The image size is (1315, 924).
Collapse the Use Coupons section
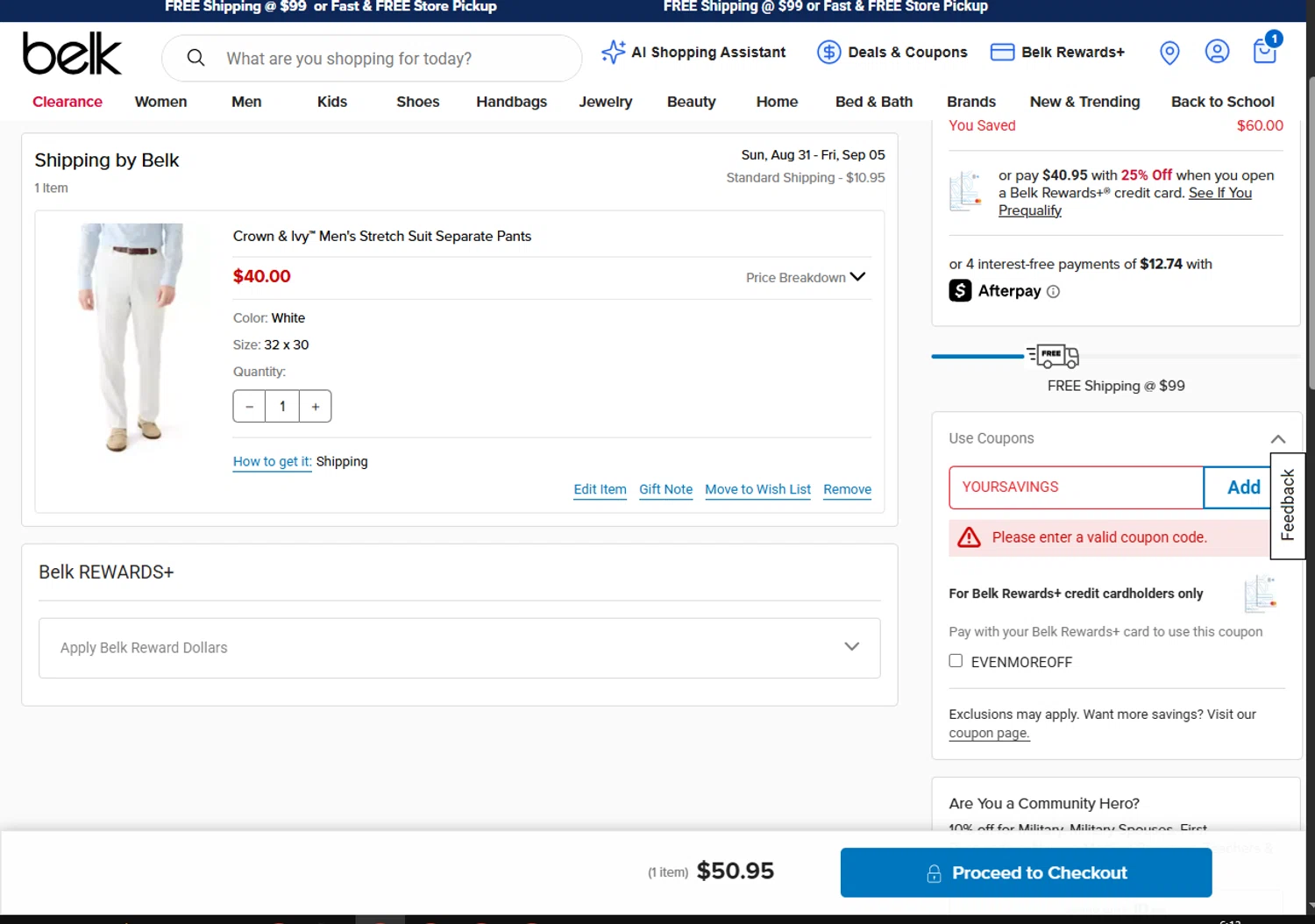[x=1278, y=438]
